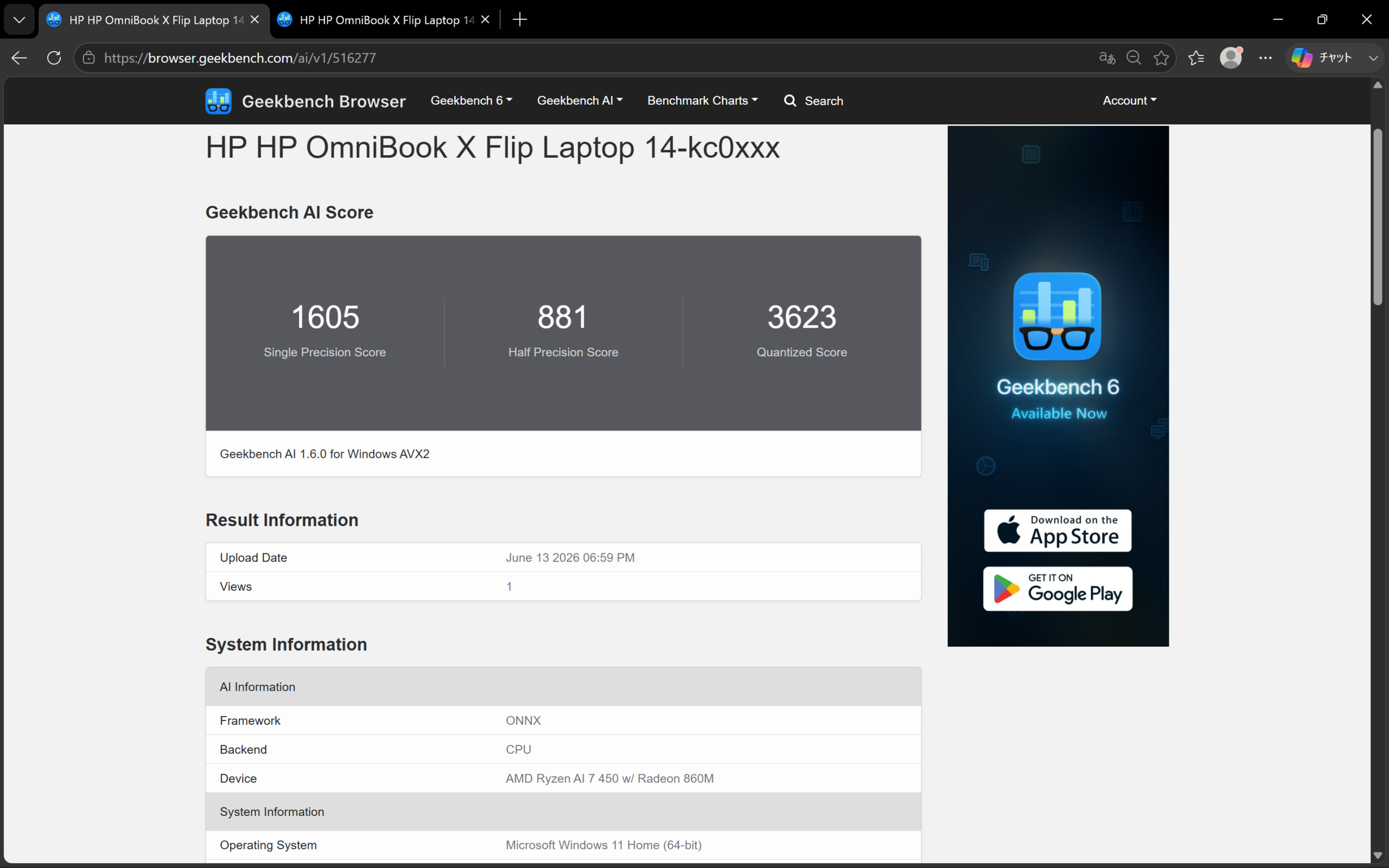Add page to favorites with star icon
The height and width of the screenshot is (868, 1389).
click(x=1161, y=58)
